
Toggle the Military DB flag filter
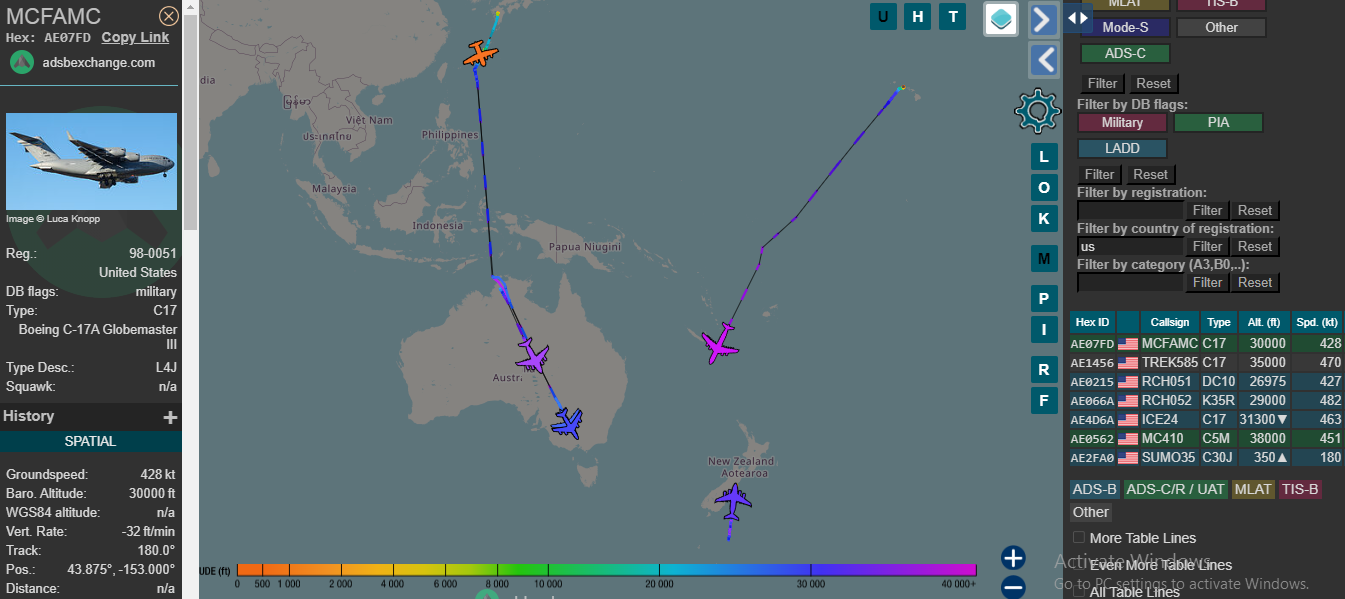point(1122,122)
